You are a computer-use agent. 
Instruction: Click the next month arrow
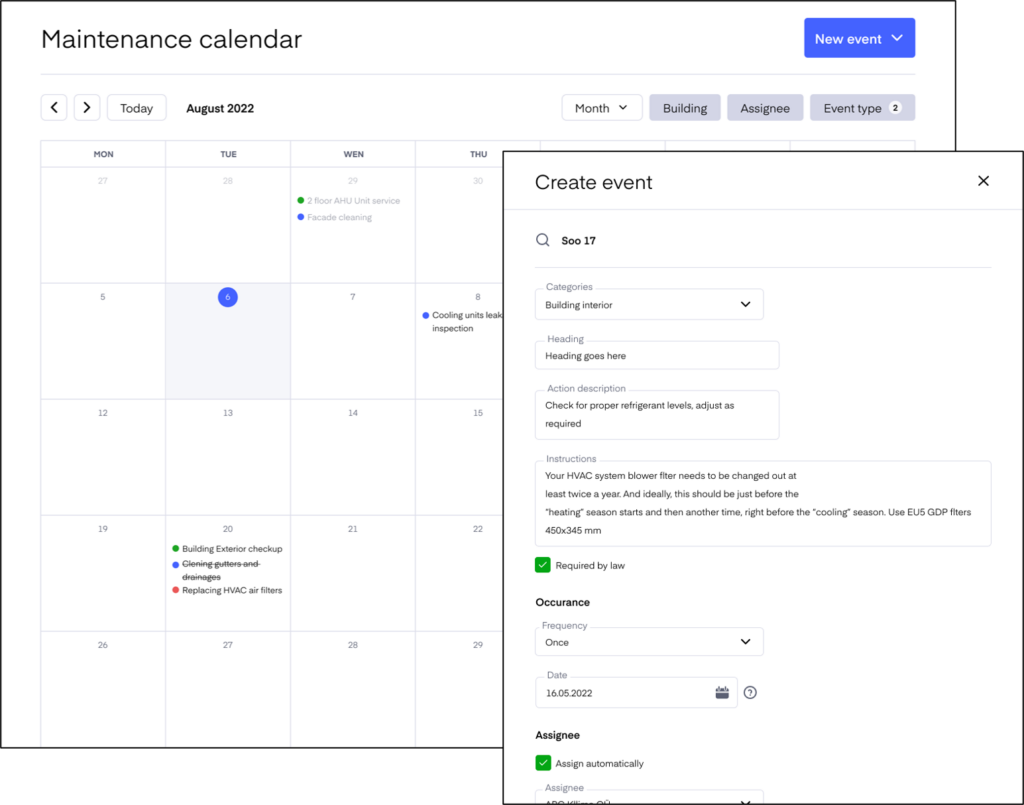pos(87,107)
